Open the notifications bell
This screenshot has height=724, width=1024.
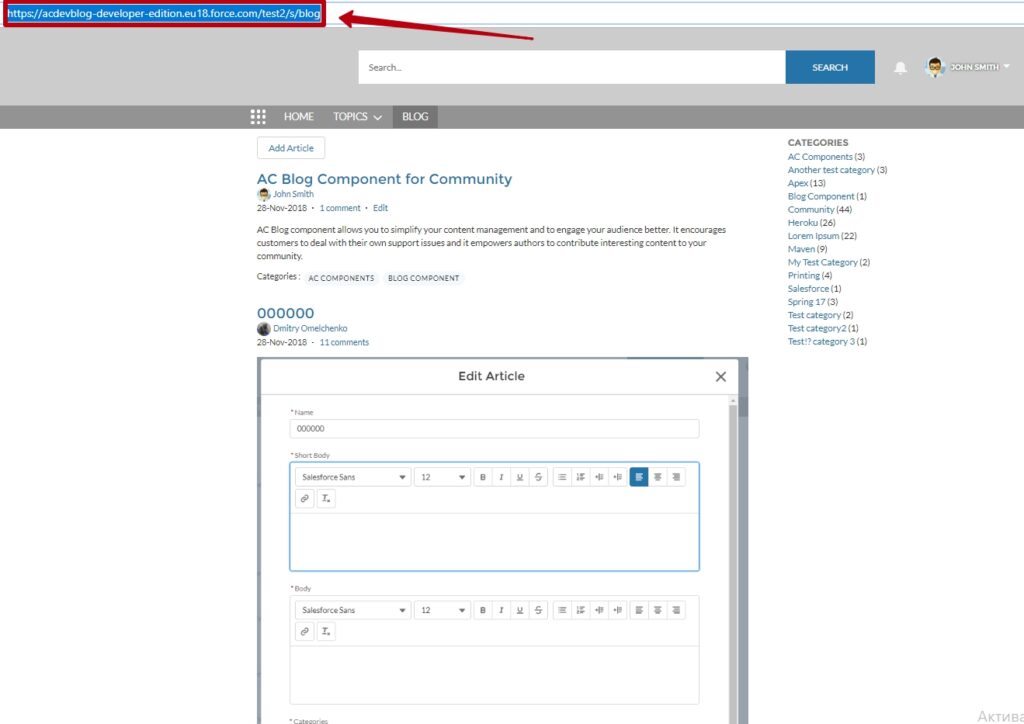900,67
